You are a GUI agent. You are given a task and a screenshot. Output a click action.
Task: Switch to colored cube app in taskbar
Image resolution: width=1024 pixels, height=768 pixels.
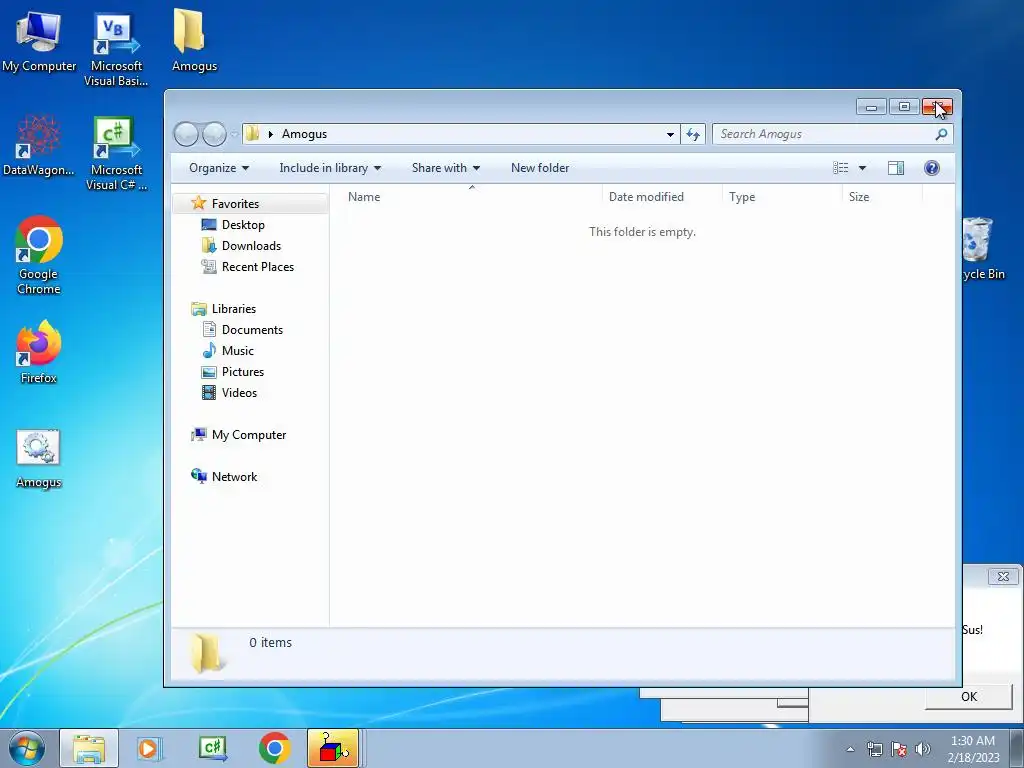click(x=333, y=748)
